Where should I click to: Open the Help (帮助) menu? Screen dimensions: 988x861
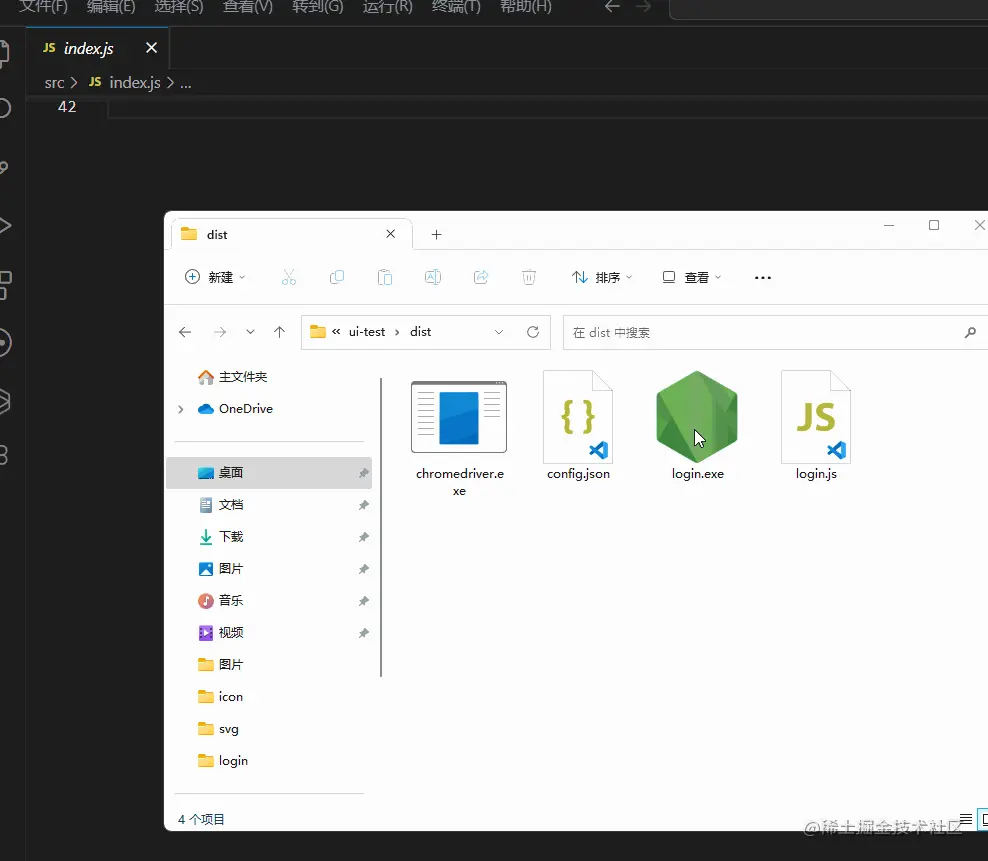click(526, 7)
